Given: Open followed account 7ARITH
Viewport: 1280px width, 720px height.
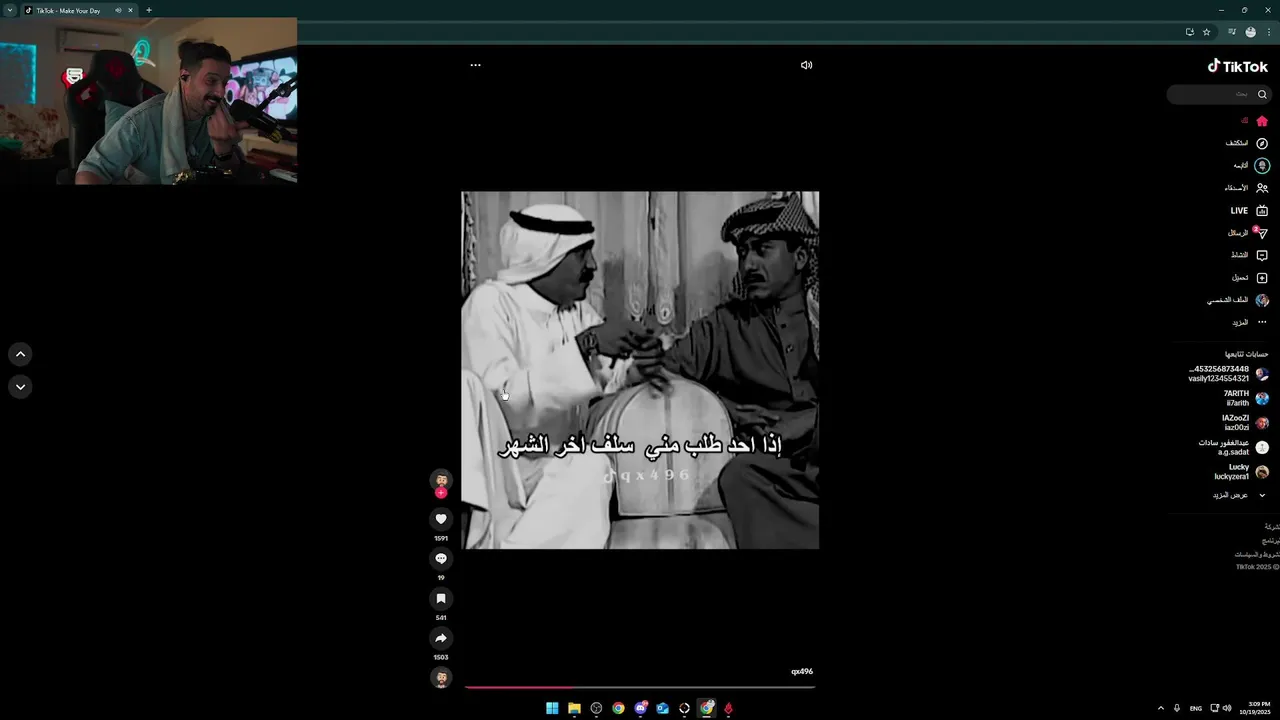Looking at the screenshot, I should click(1246, 398).
